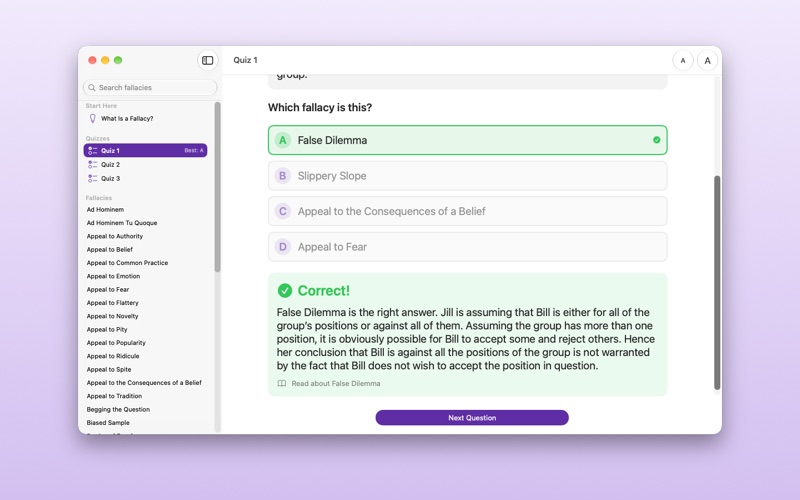The width and height of the screenshot is (800, 500).
Task: Click the Which fallacy is this? heading
Action: click(x=320, y=107)
